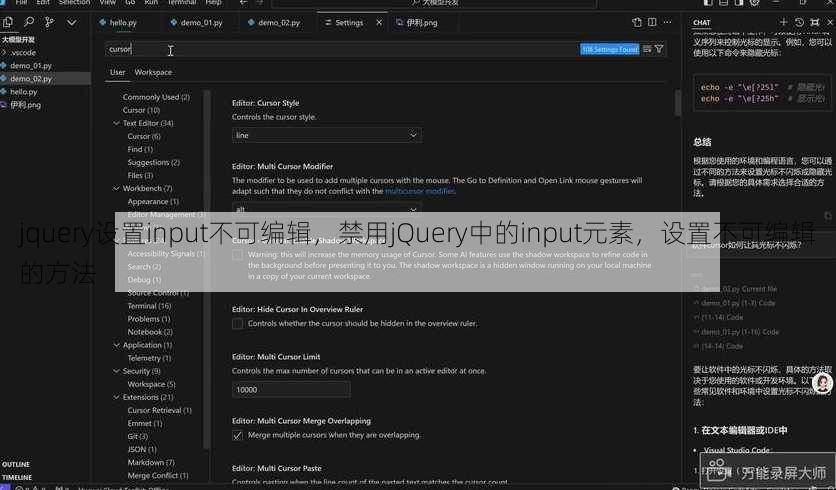Open the Search view magnifier icon

tap(29, 22)
